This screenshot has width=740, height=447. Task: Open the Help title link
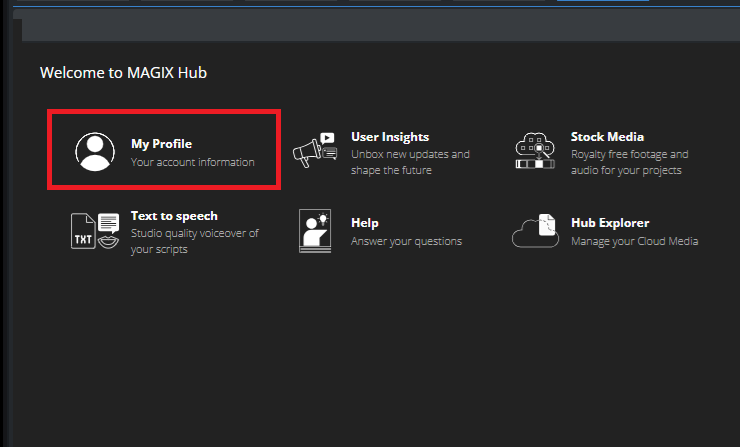364,223
